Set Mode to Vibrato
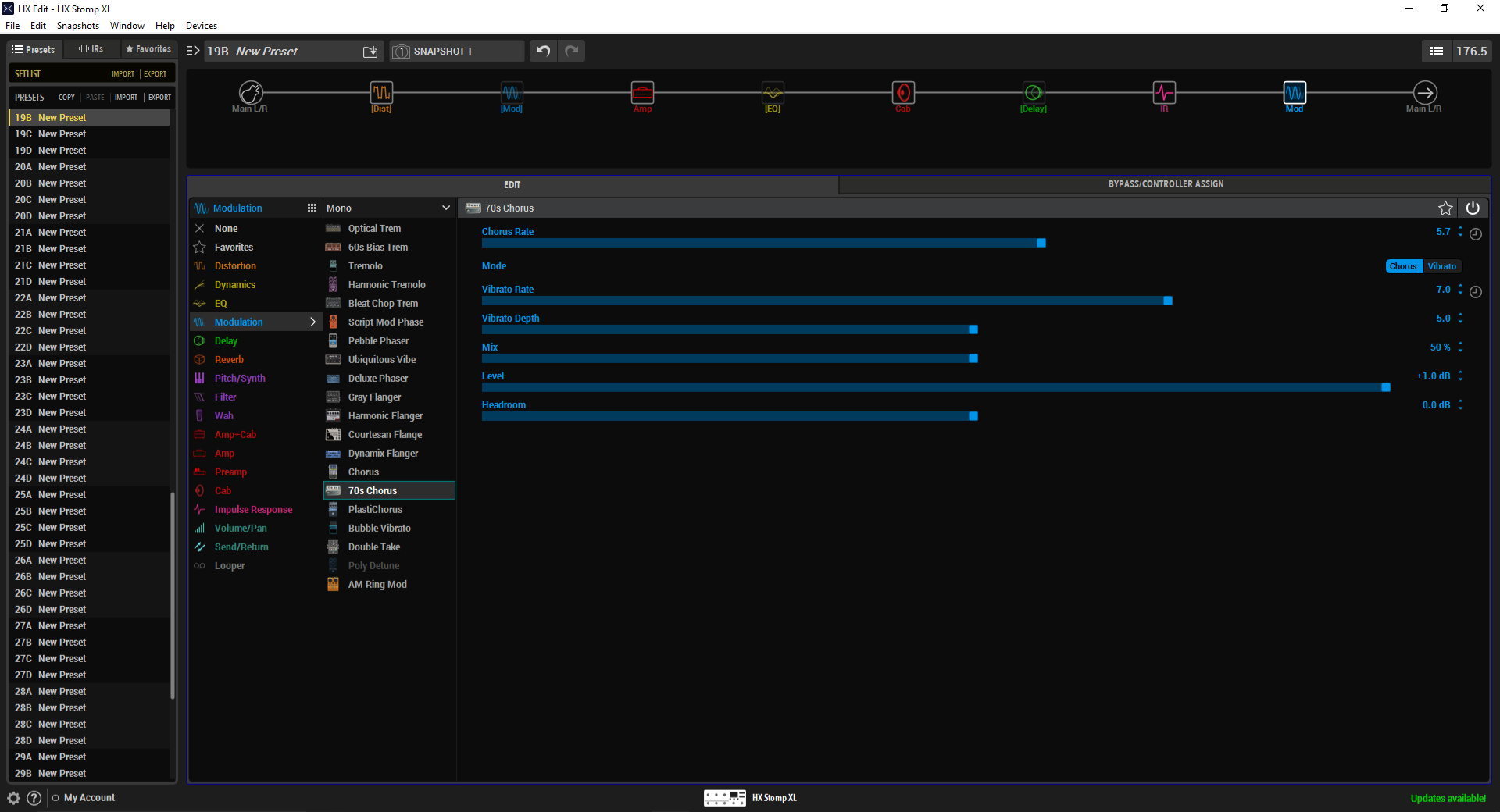Image resolution: width=1500 pixels, height=812 pixels. tap(1442, 266)
